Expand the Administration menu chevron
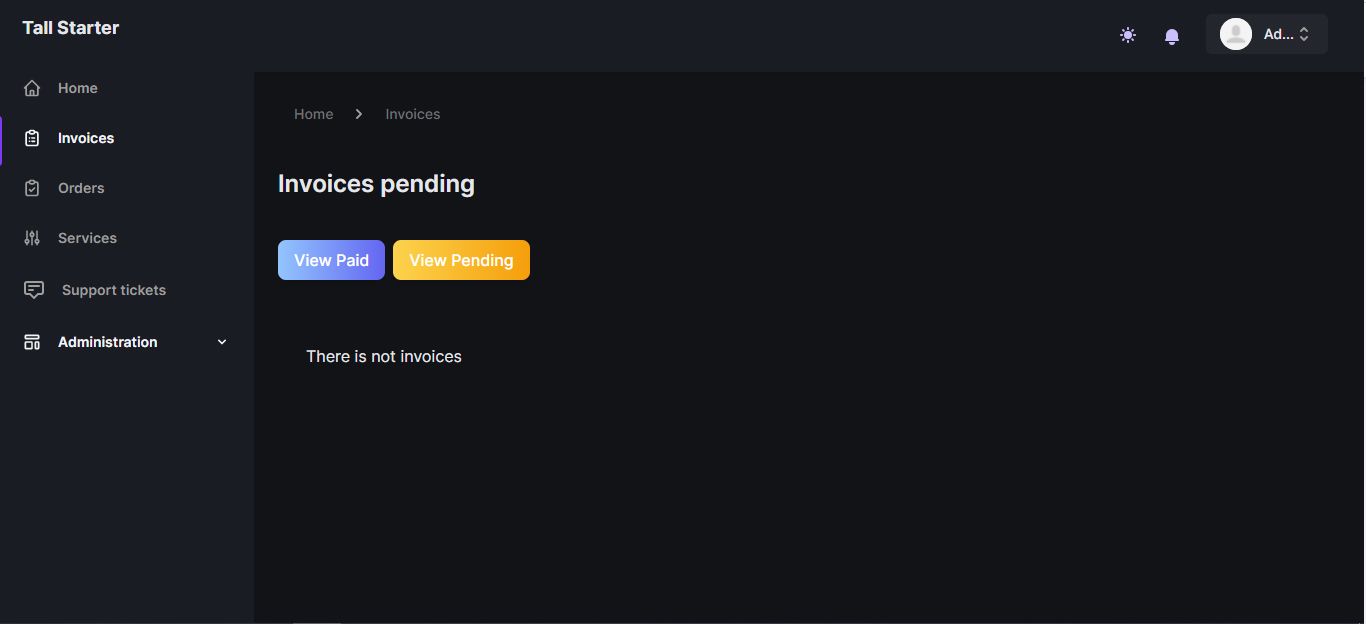 click(222, 342)
